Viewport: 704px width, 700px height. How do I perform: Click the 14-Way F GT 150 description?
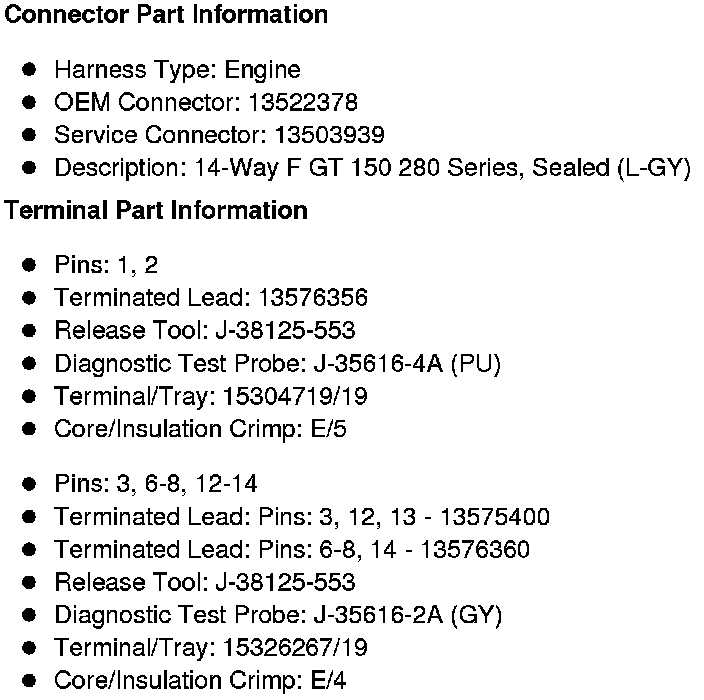click(x=372, y=168)
